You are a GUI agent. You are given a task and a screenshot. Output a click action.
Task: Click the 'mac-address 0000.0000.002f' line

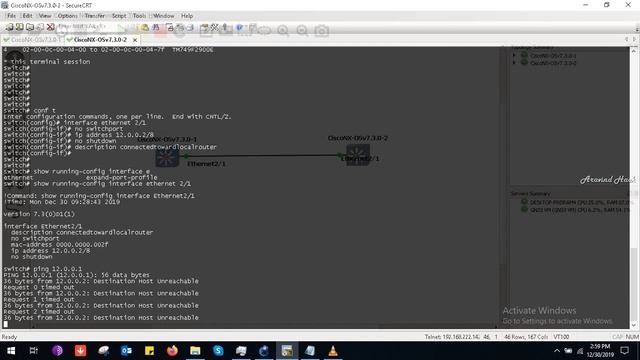coord(60,244)
